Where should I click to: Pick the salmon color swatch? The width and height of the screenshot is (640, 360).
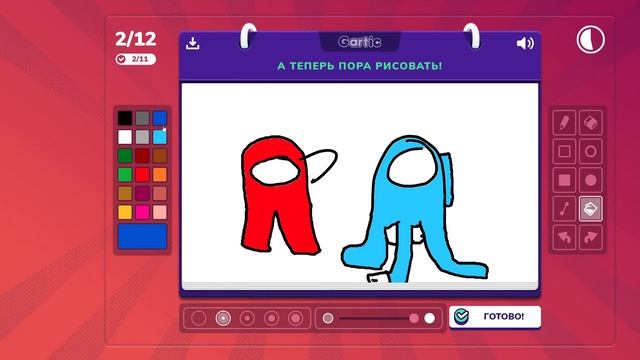[160, 193]
